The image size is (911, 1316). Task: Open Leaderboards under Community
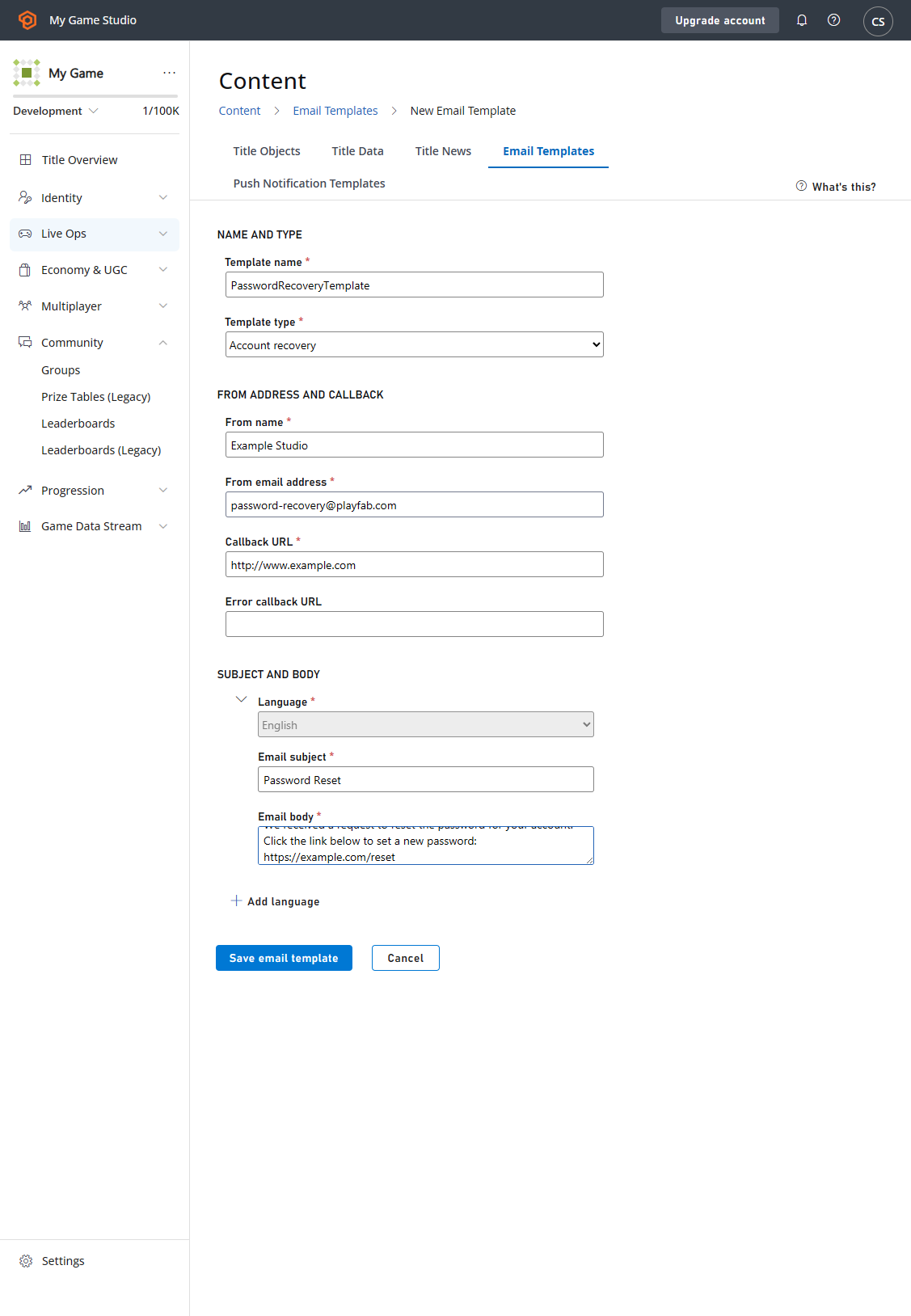[78, 424]
